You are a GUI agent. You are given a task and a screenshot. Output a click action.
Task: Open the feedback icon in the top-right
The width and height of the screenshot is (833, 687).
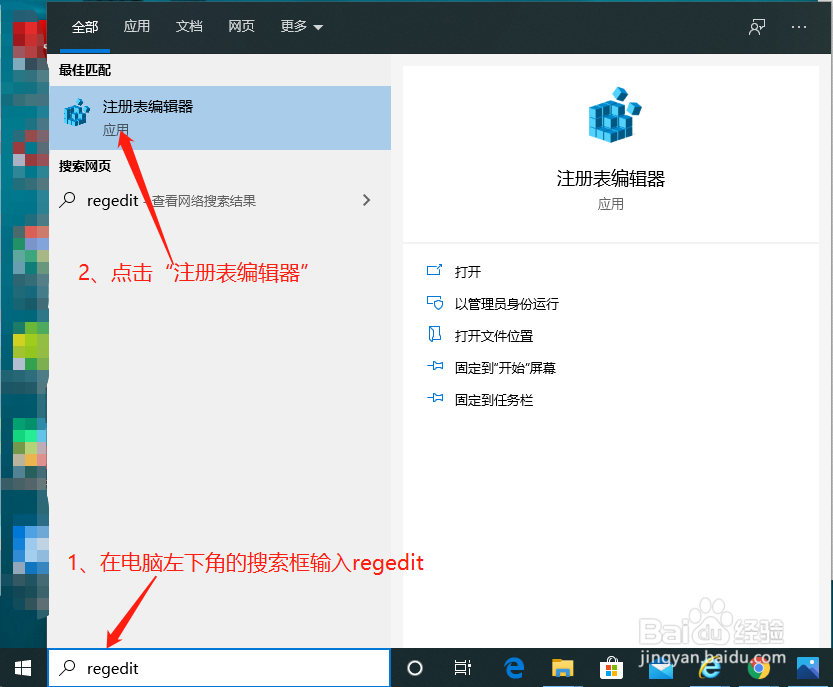(757, 27)
